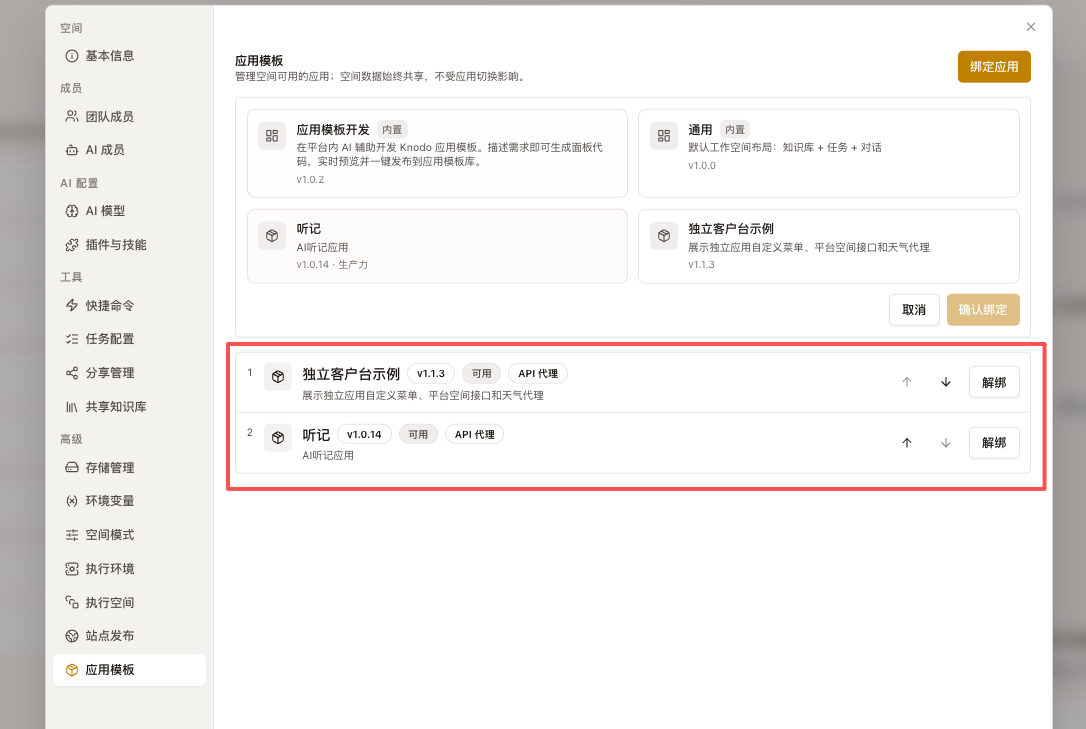Image resolution: width=1086 pixels, height=729 pixels.
Task: Select 任务配置 sidebar label
Action: 109,339
